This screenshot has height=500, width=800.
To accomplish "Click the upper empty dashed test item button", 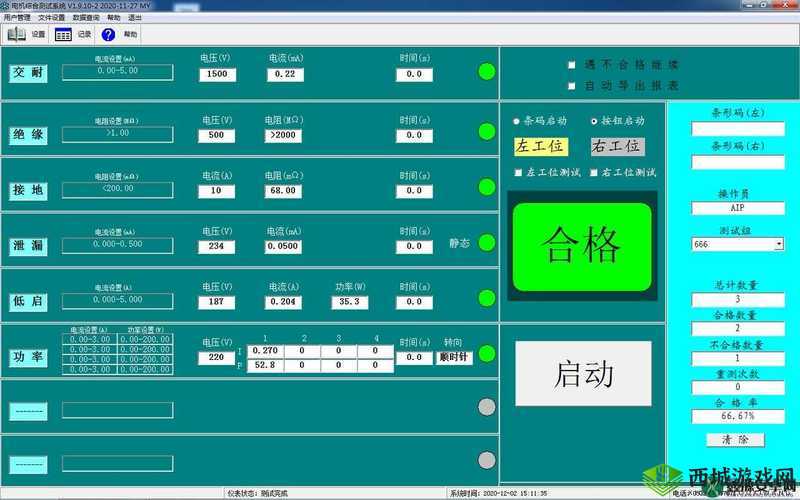I will (x=28, y=411).
